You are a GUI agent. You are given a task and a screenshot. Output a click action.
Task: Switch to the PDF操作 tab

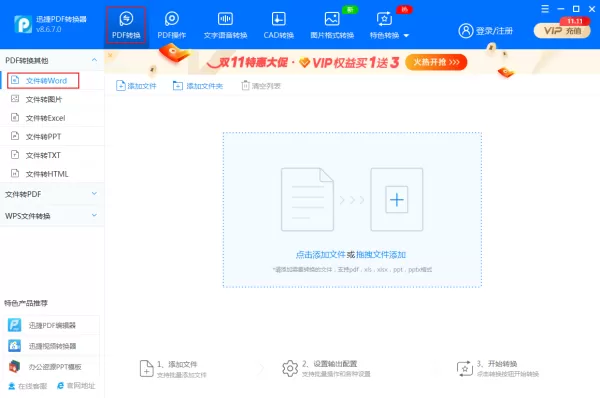click(x=171, y=25)
